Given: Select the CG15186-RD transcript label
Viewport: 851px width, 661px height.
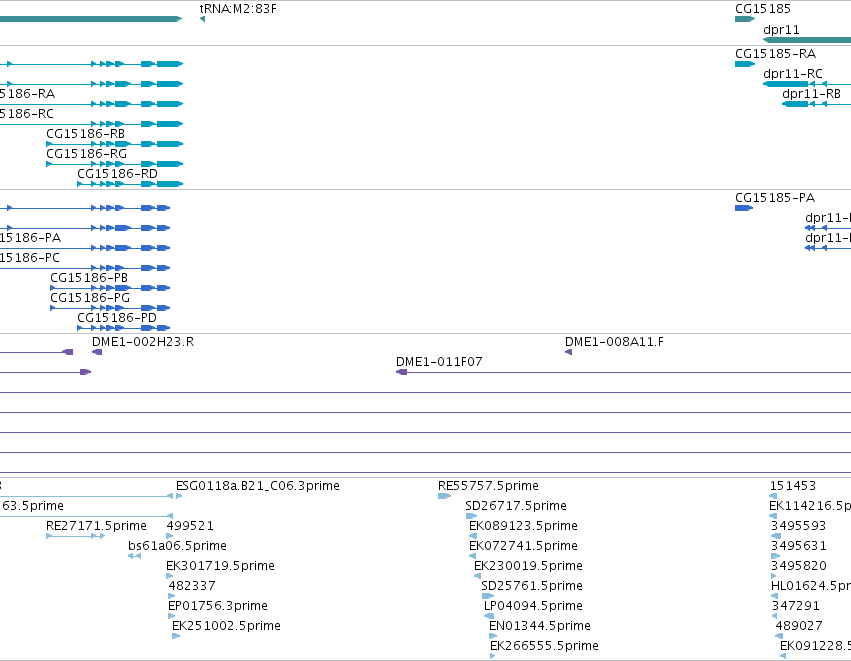Looking at the screenshot, I should (117, 174).
